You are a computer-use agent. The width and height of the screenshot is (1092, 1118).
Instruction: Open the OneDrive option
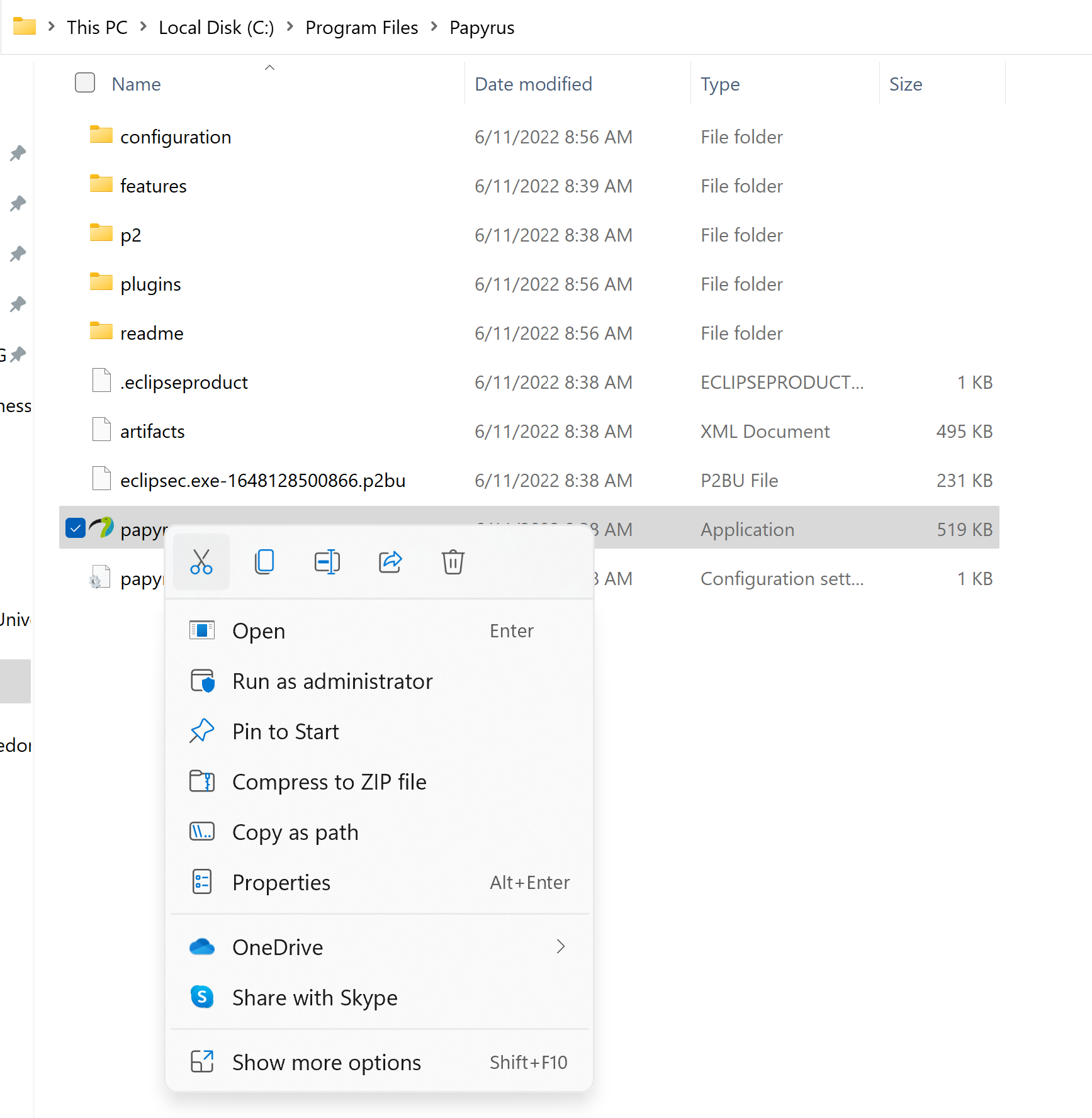tap(278, 947)
